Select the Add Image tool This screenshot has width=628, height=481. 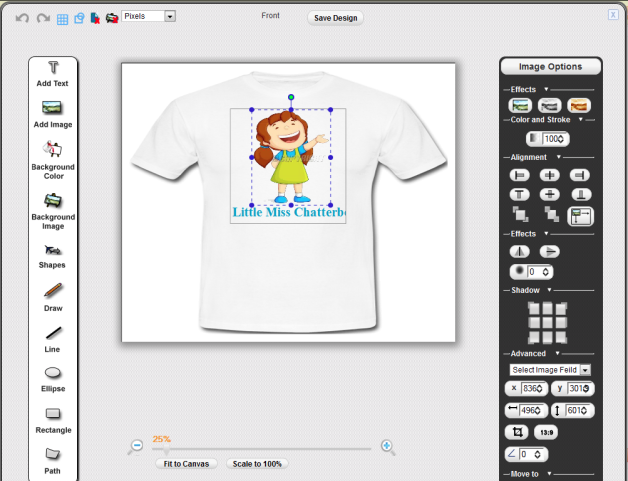pos(53,115)
